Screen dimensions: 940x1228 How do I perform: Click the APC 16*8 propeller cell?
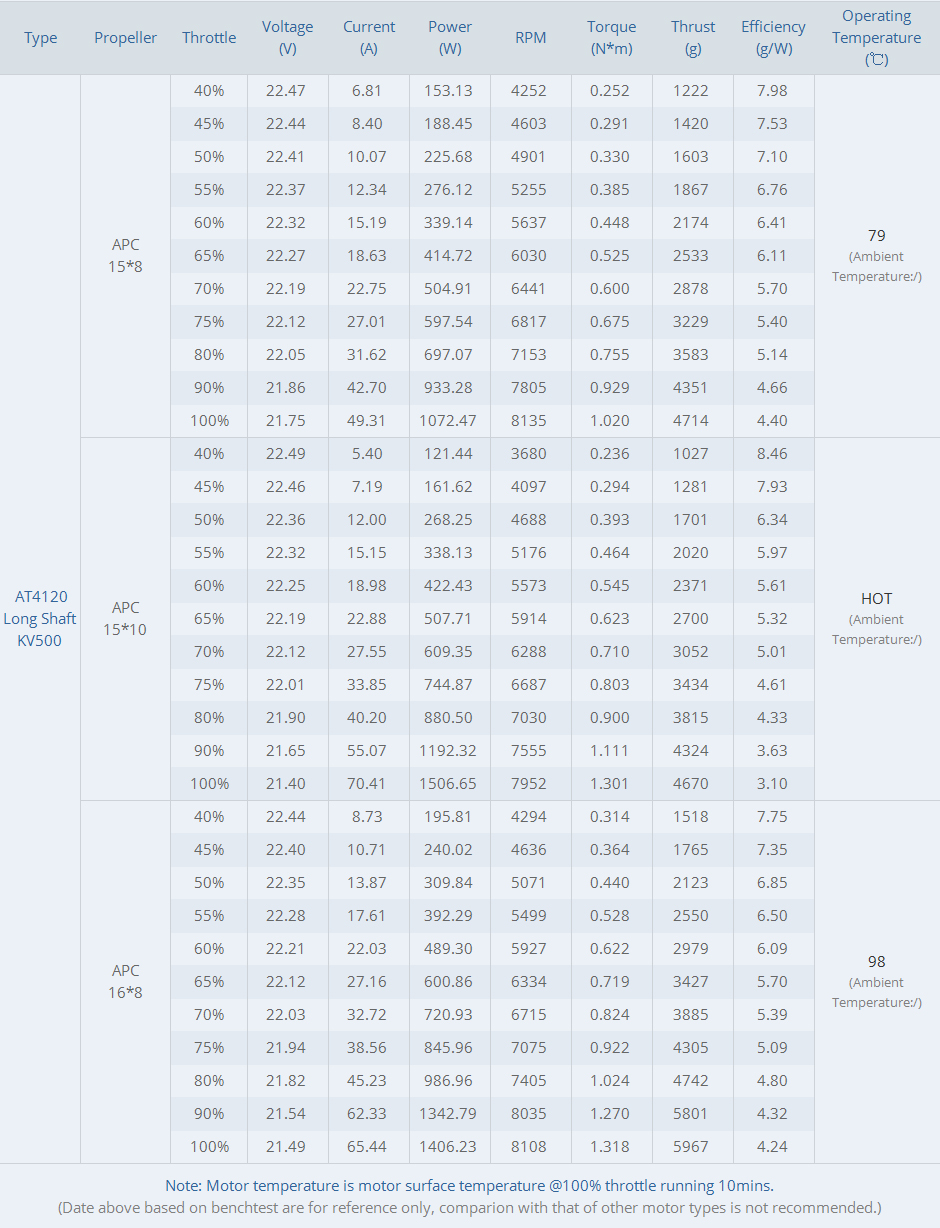(x=126, y=981)
